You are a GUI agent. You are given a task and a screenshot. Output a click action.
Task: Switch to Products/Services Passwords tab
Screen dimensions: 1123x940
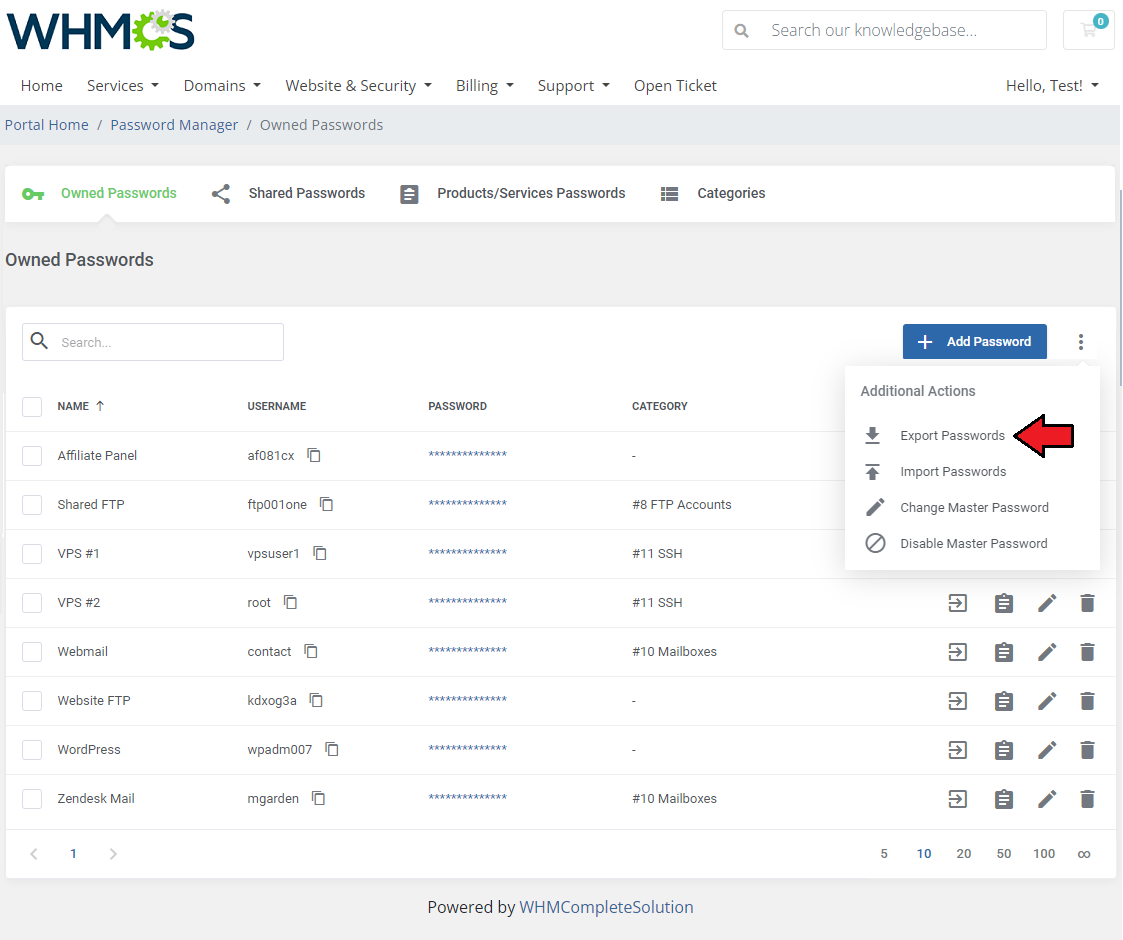tap(513, 193)
